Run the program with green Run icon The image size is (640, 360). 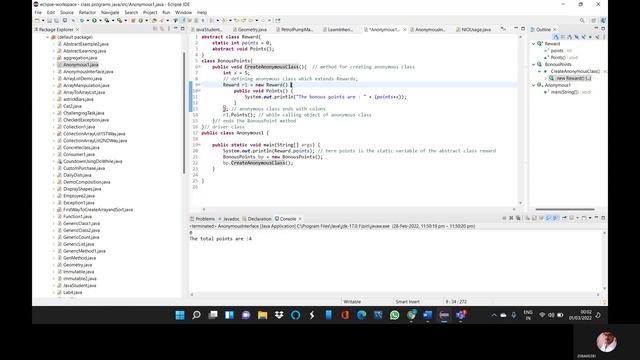tap(94, 20)
